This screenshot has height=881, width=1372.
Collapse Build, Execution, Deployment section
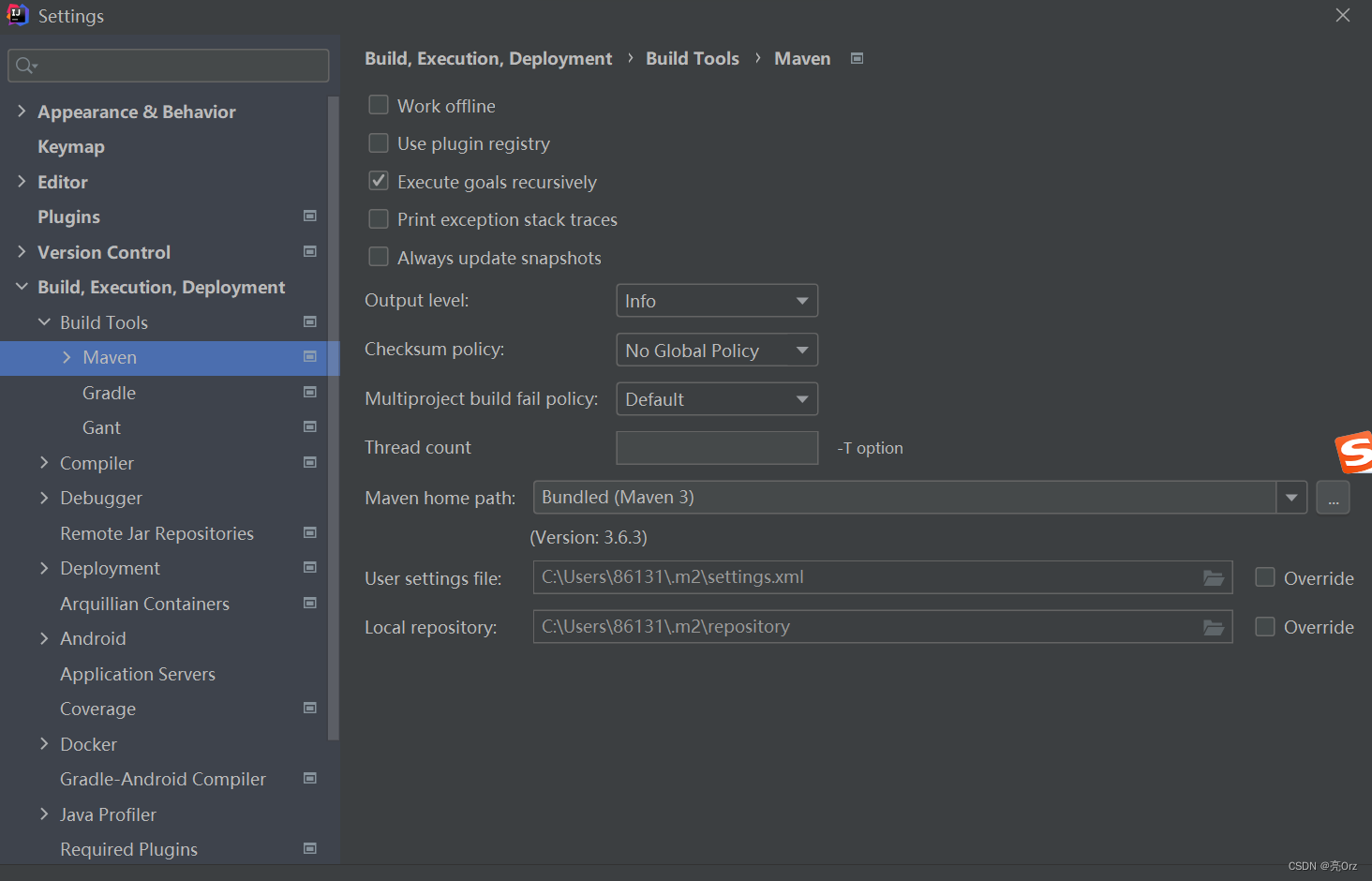(x=22, y=287)
